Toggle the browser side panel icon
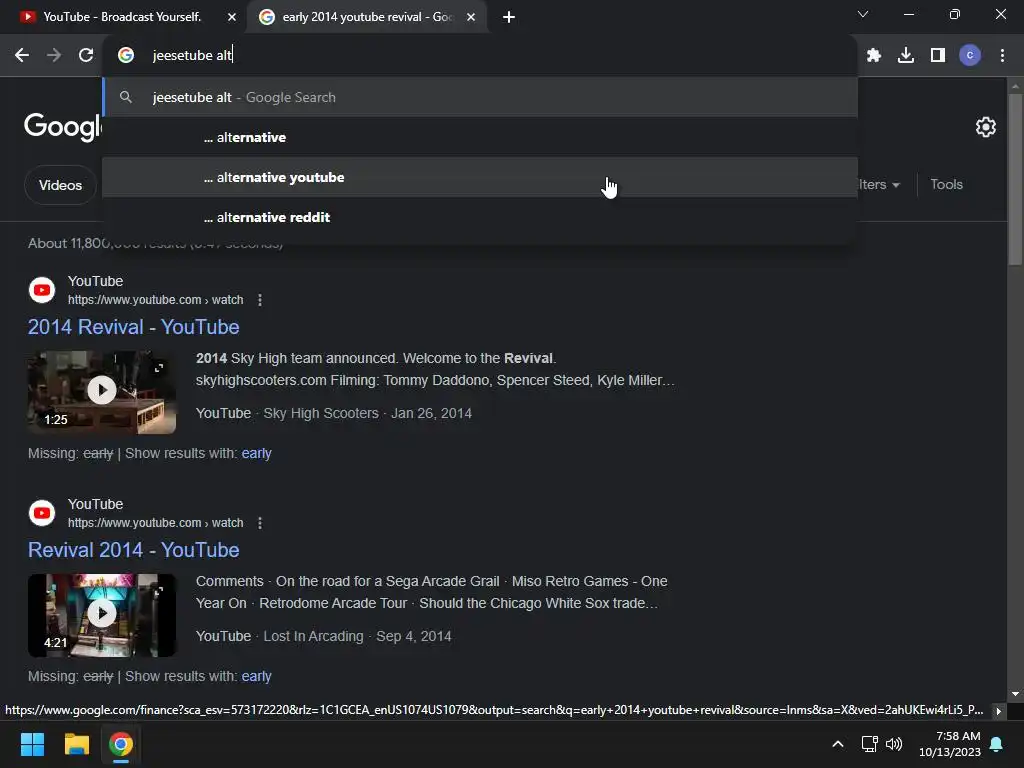Image resolution: width=1024 pixels, height=768 pixels. (938, 56)
